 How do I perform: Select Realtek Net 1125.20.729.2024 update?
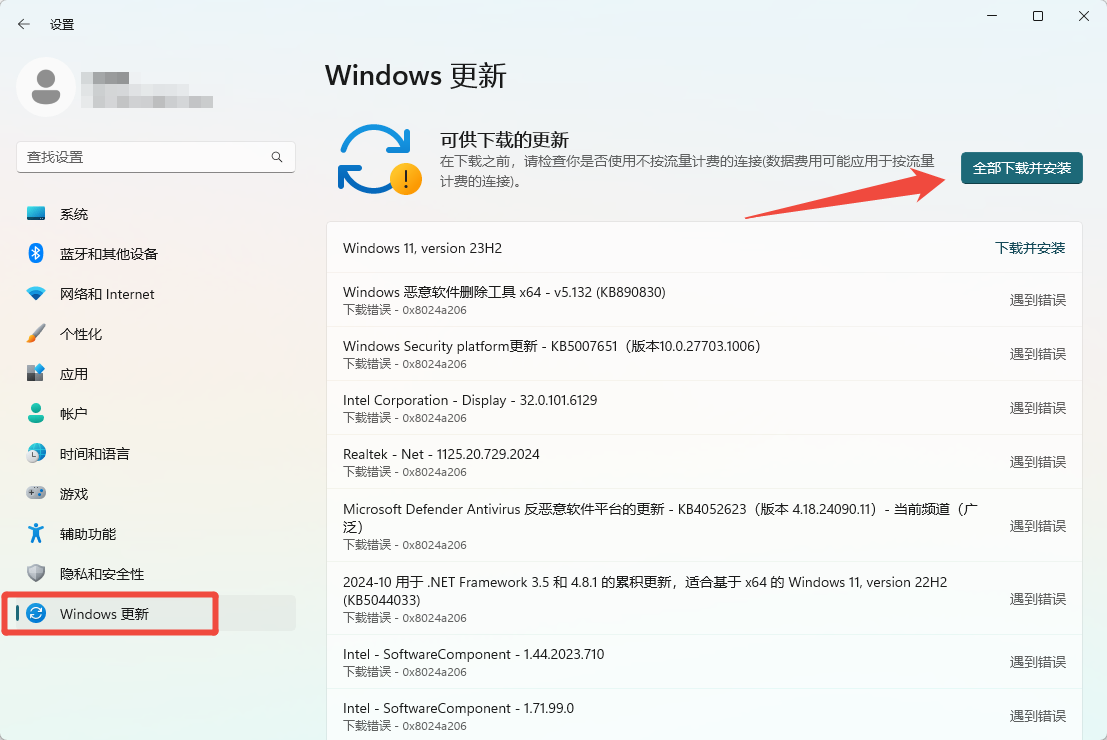click(704, 462)
